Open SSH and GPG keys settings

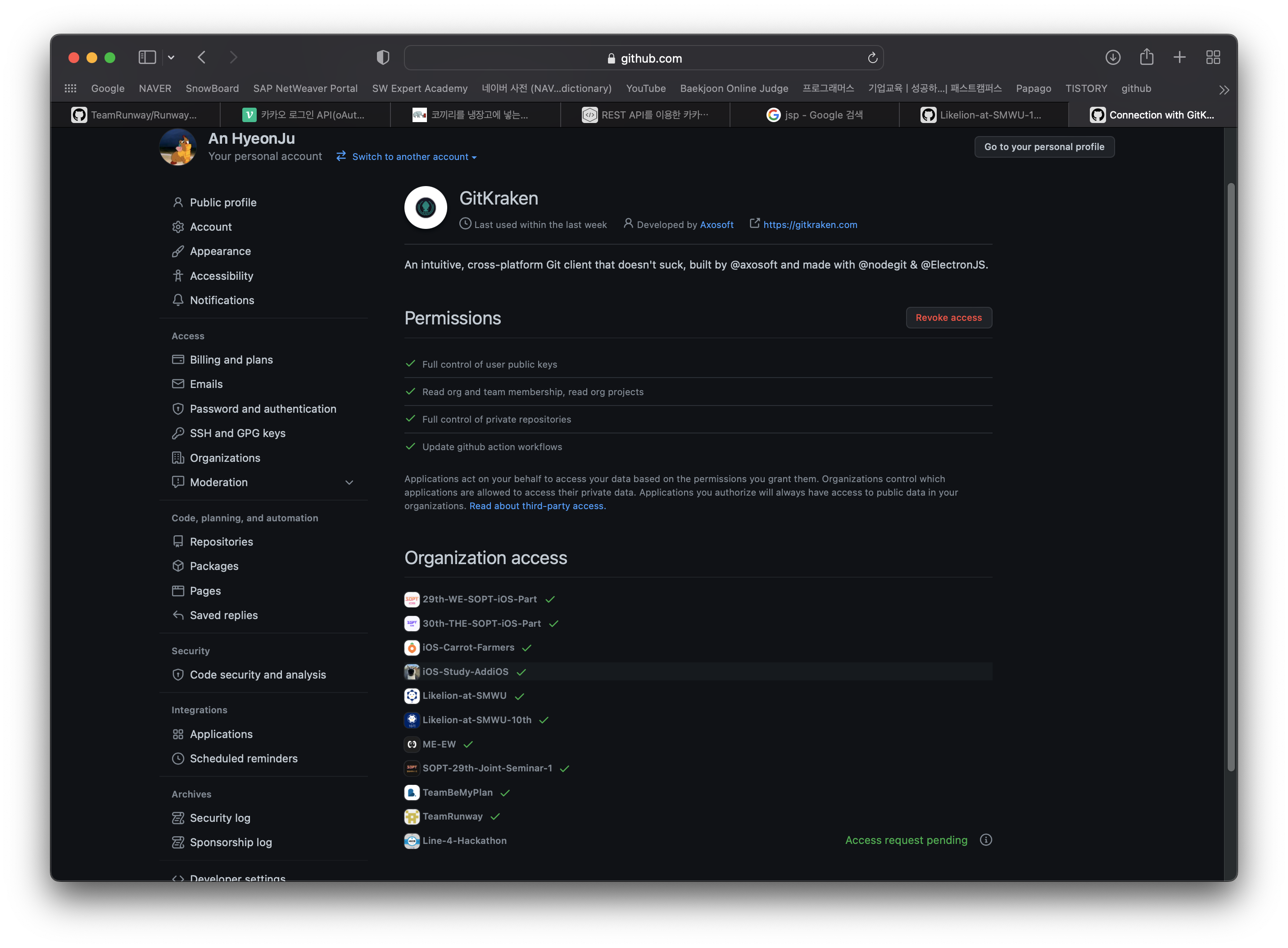[237, 433]
